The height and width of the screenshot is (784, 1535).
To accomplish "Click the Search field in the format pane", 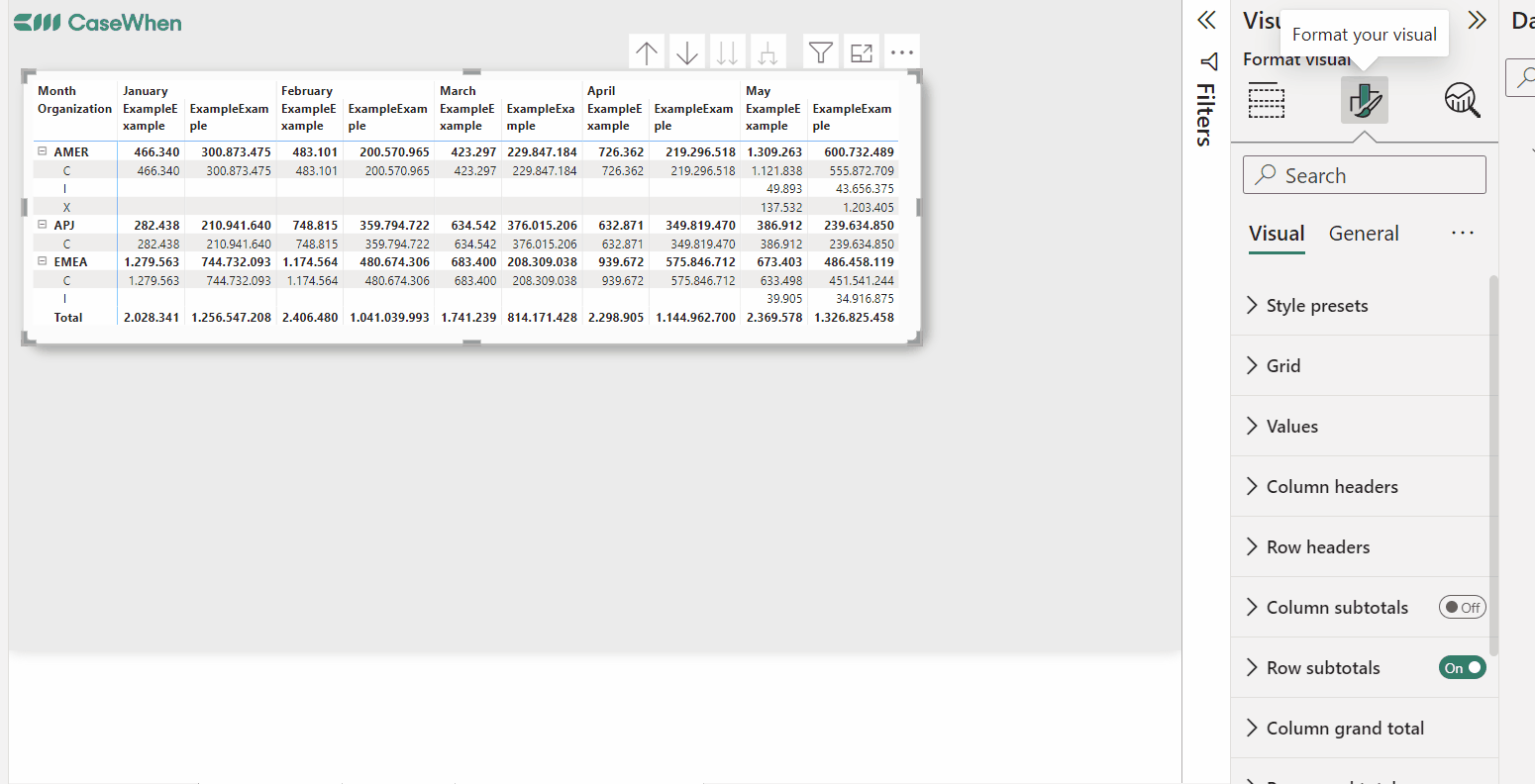I will coord(1364,174).
